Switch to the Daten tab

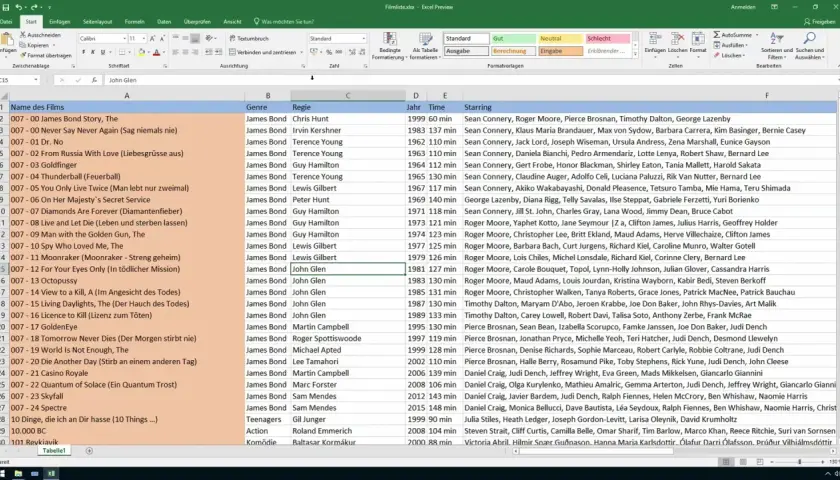[x=164, y=22]
